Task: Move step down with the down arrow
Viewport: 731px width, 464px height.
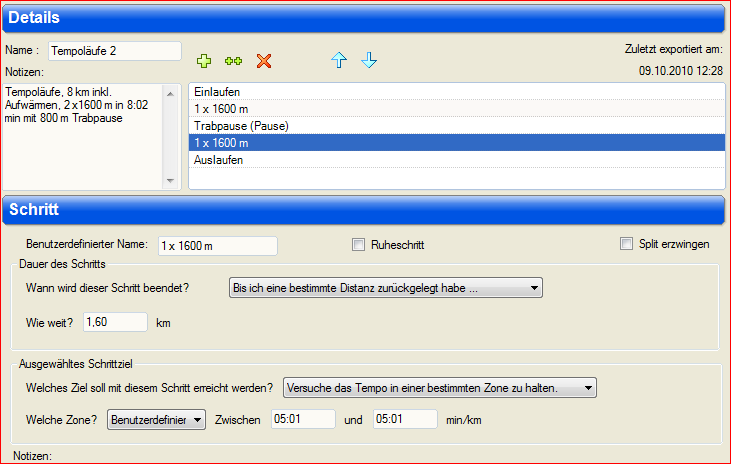Action: (369, 61)
